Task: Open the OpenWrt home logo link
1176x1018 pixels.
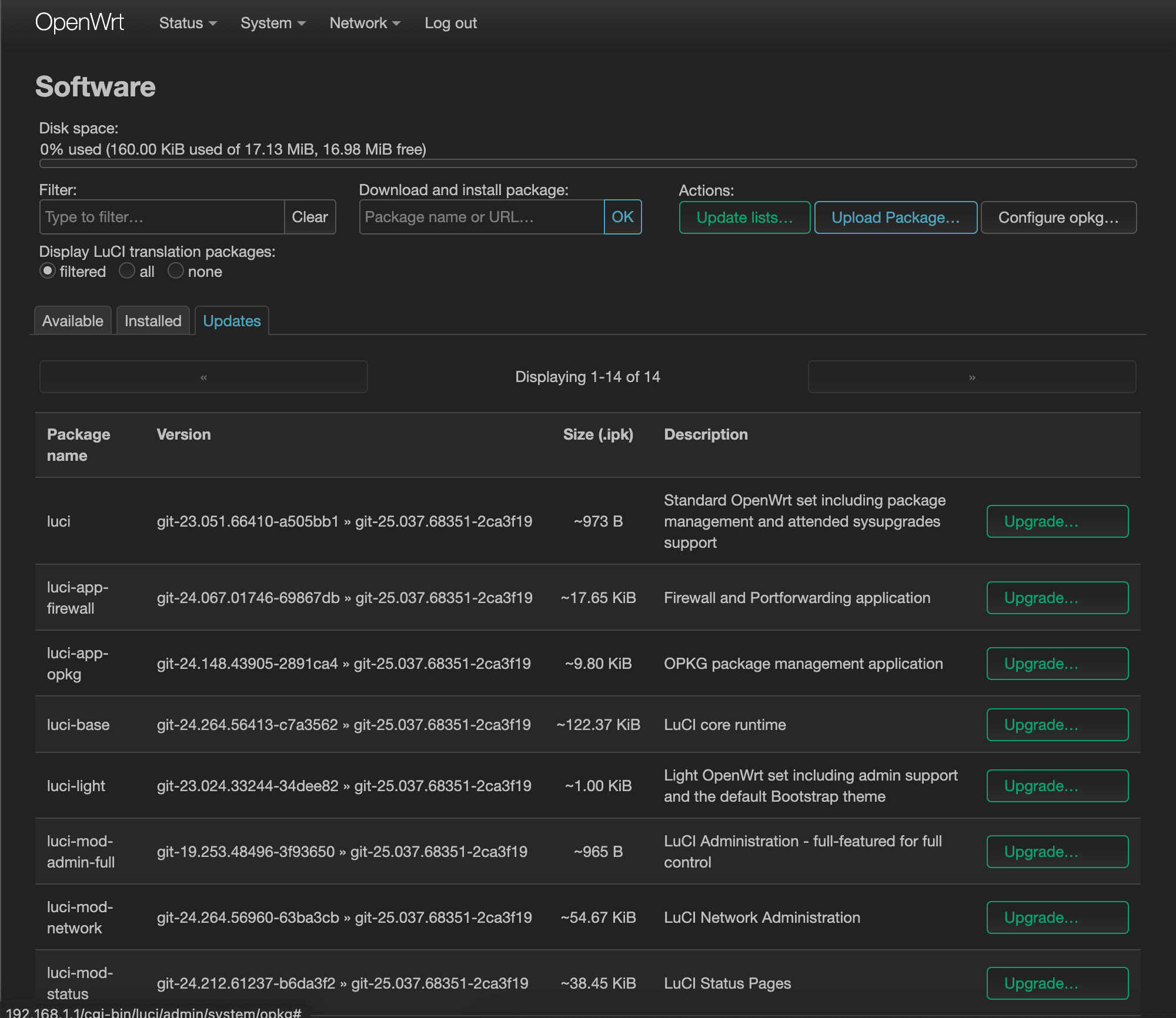Action: 79,23
